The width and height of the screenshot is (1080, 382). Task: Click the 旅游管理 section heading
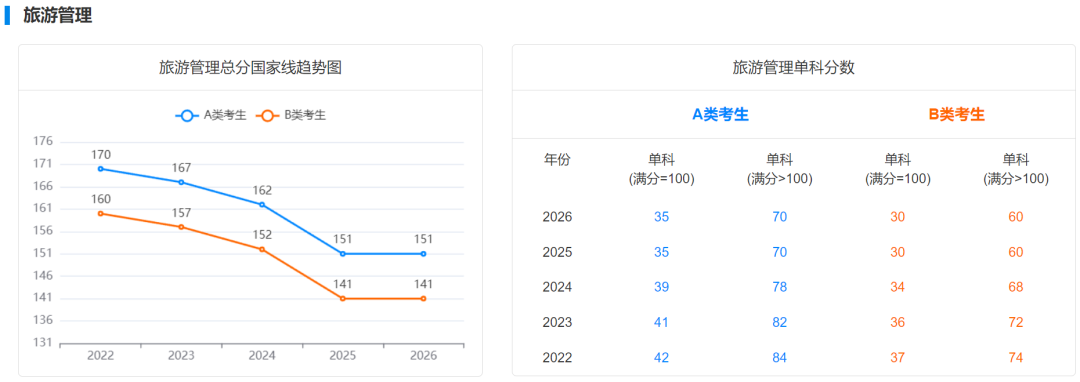click(x=58, y=16)
